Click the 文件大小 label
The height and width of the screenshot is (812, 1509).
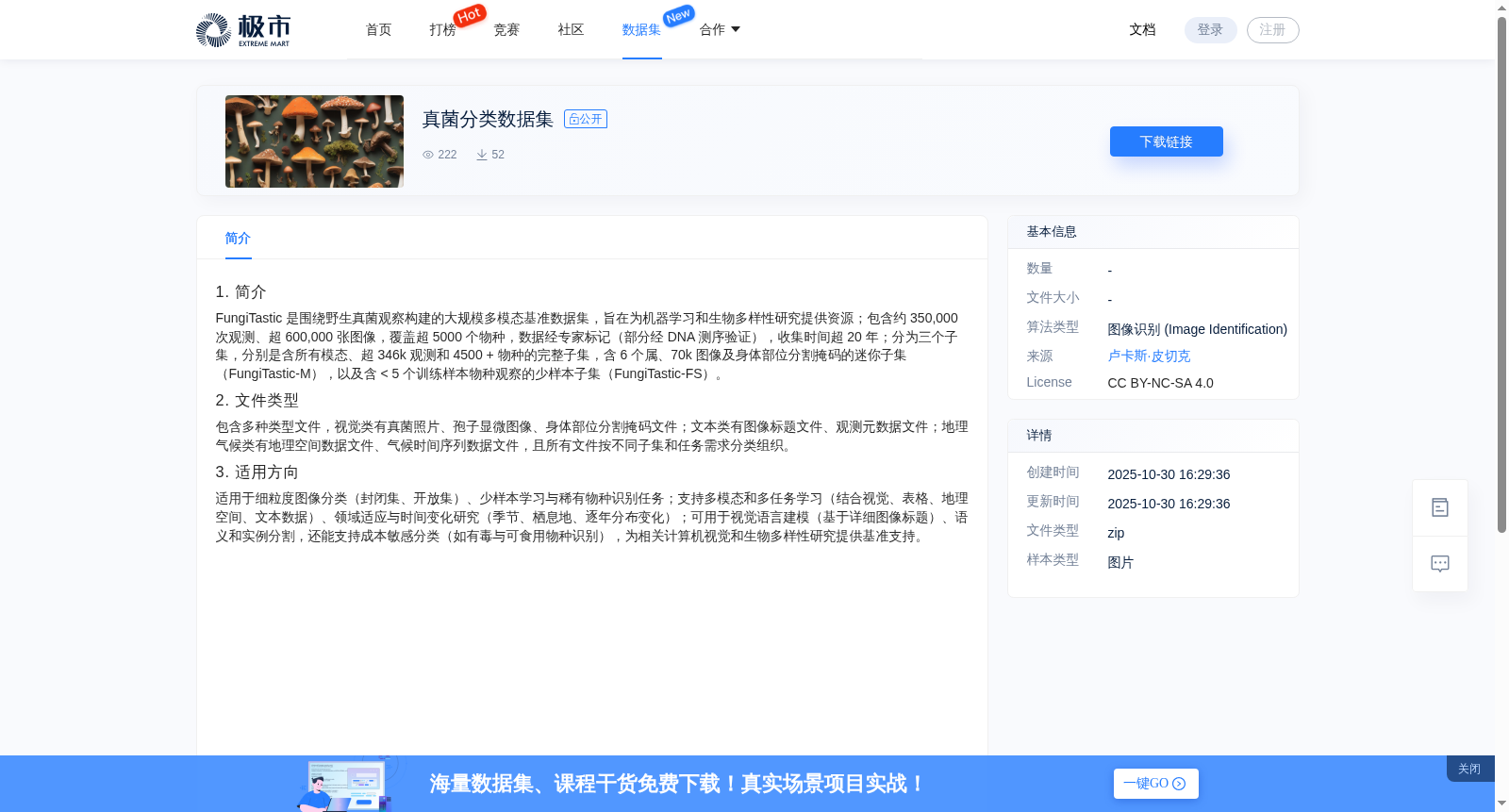pyautogui.click(x=1053, y=298)
